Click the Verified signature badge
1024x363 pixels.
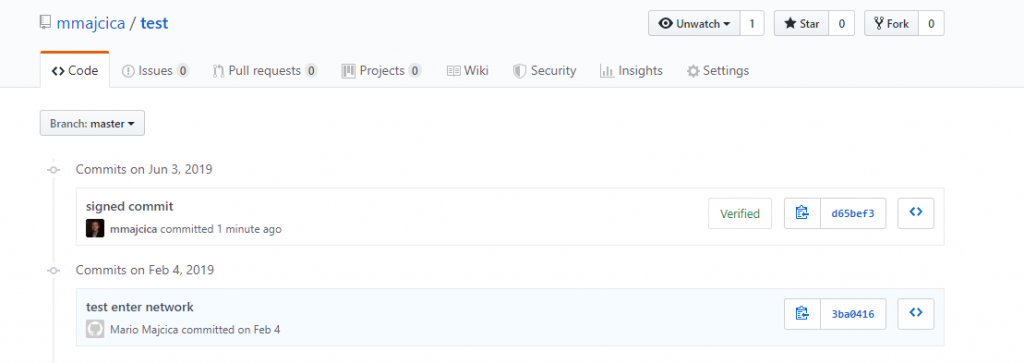pyautogui.click(x=740, y=213)
